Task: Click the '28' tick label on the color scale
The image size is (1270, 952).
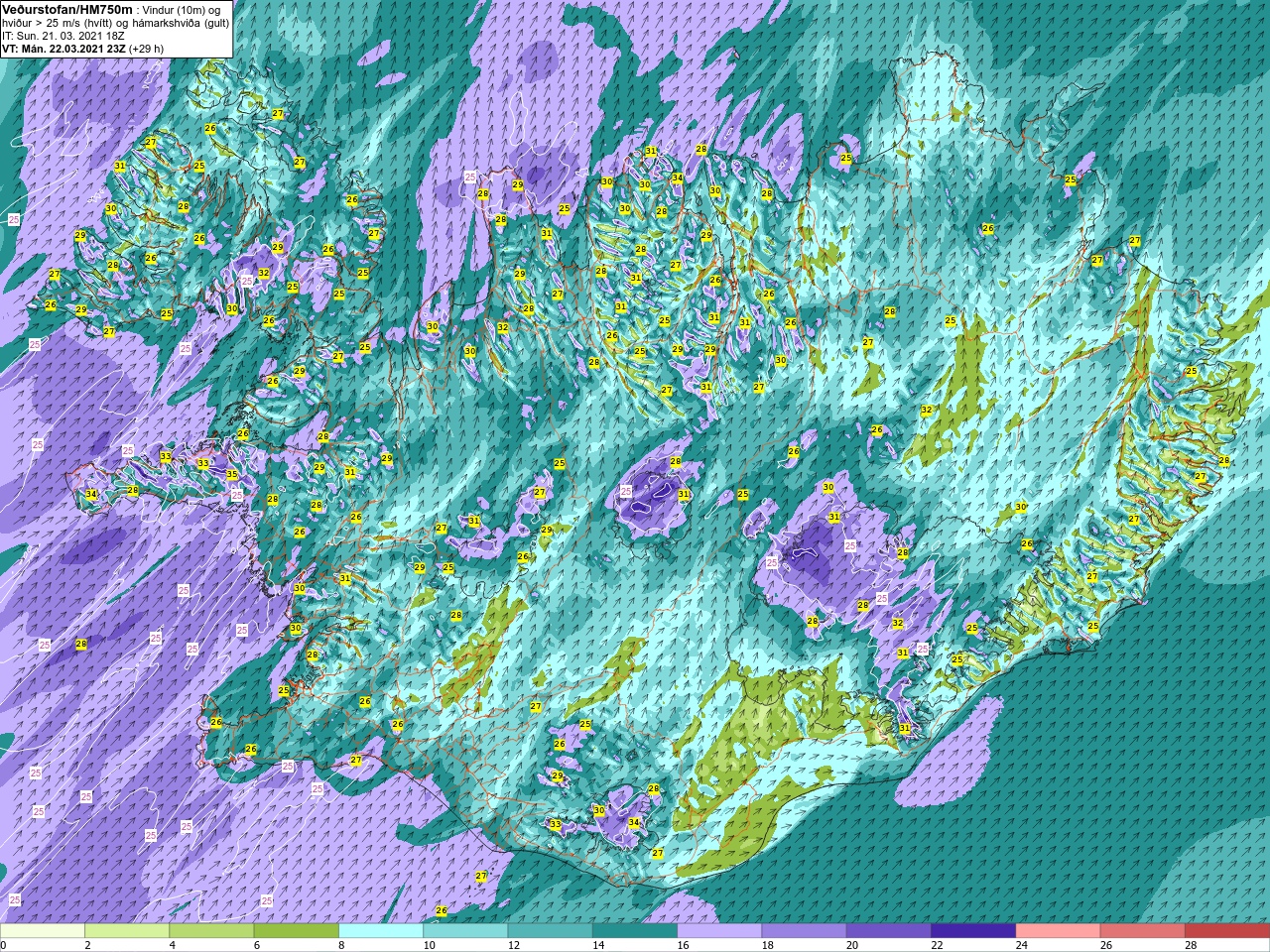Action: pos(1193,945)
